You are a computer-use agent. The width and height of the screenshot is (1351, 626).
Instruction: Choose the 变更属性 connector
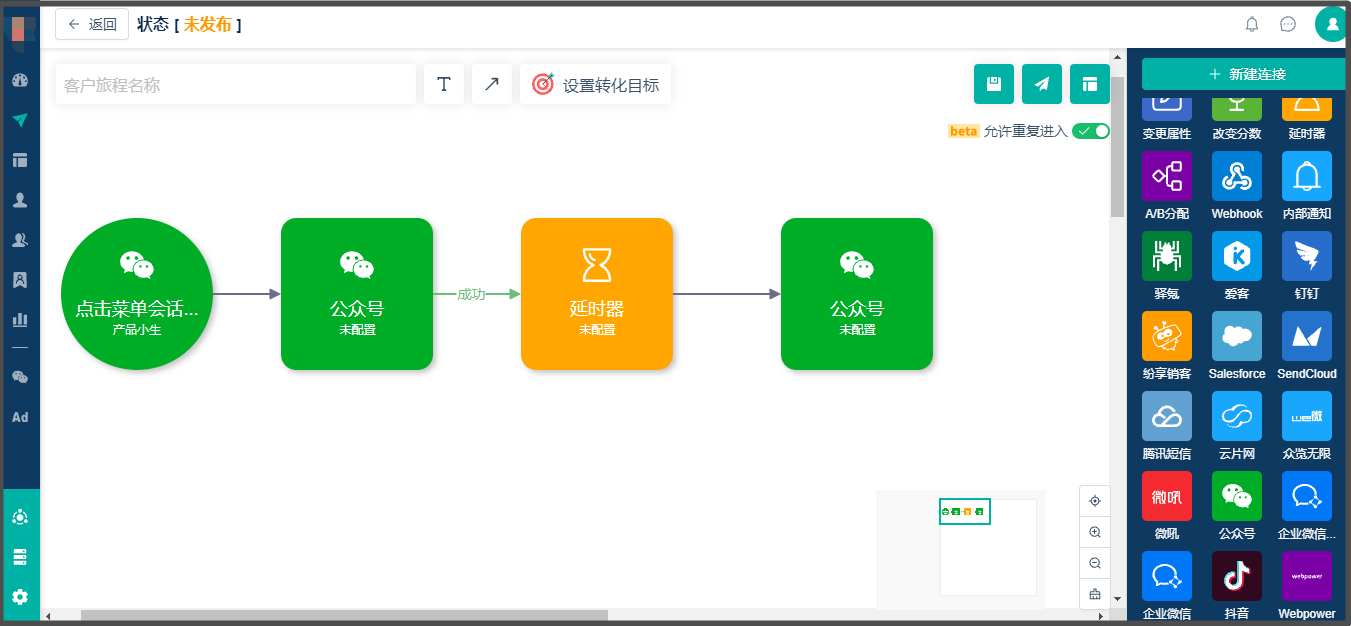(x=1167, y=118)
